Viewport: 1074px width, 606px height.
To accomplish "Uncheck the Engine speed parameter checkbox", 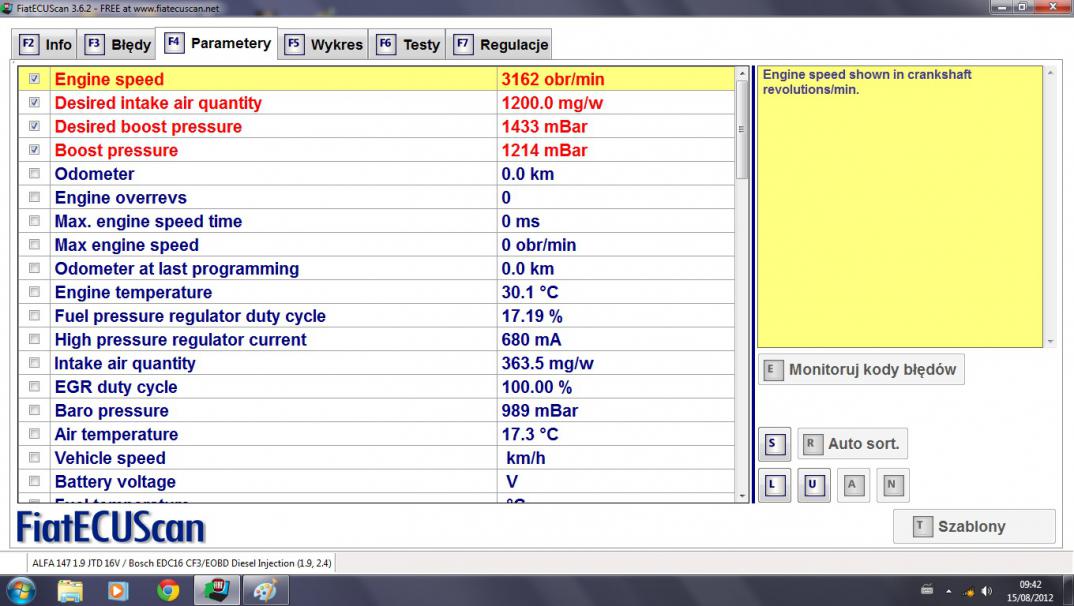I will (35, 79).
